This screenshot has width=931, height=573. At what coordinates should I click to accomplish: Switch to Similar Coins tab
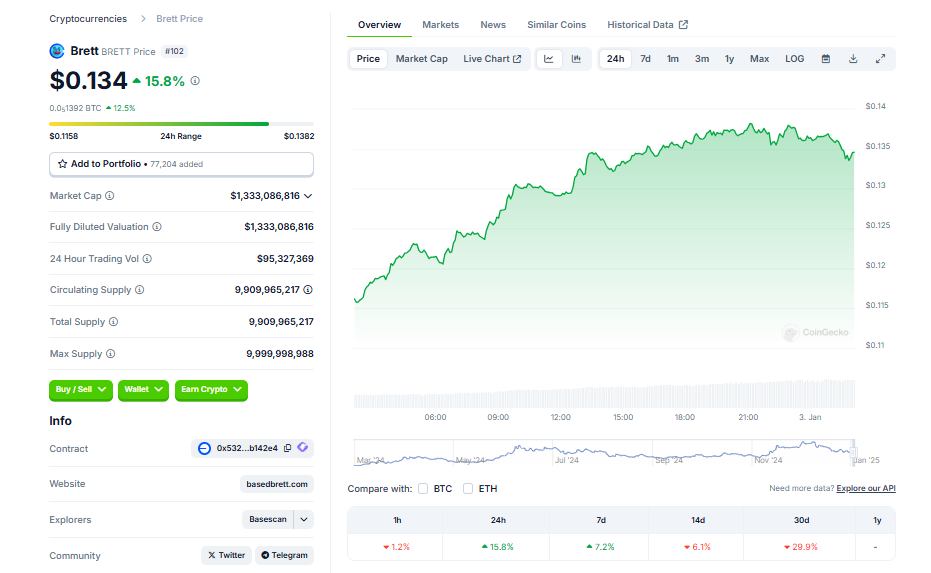click(x=556, y=25)
